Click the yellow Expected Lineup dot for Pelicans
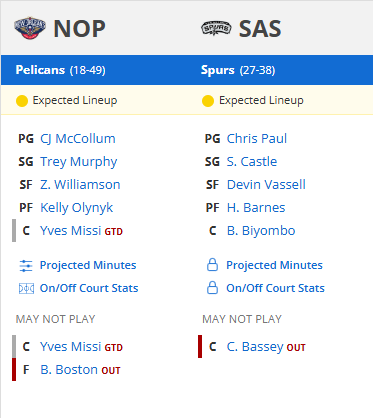Screen dimensions: 373x418 tap(22, 101)
